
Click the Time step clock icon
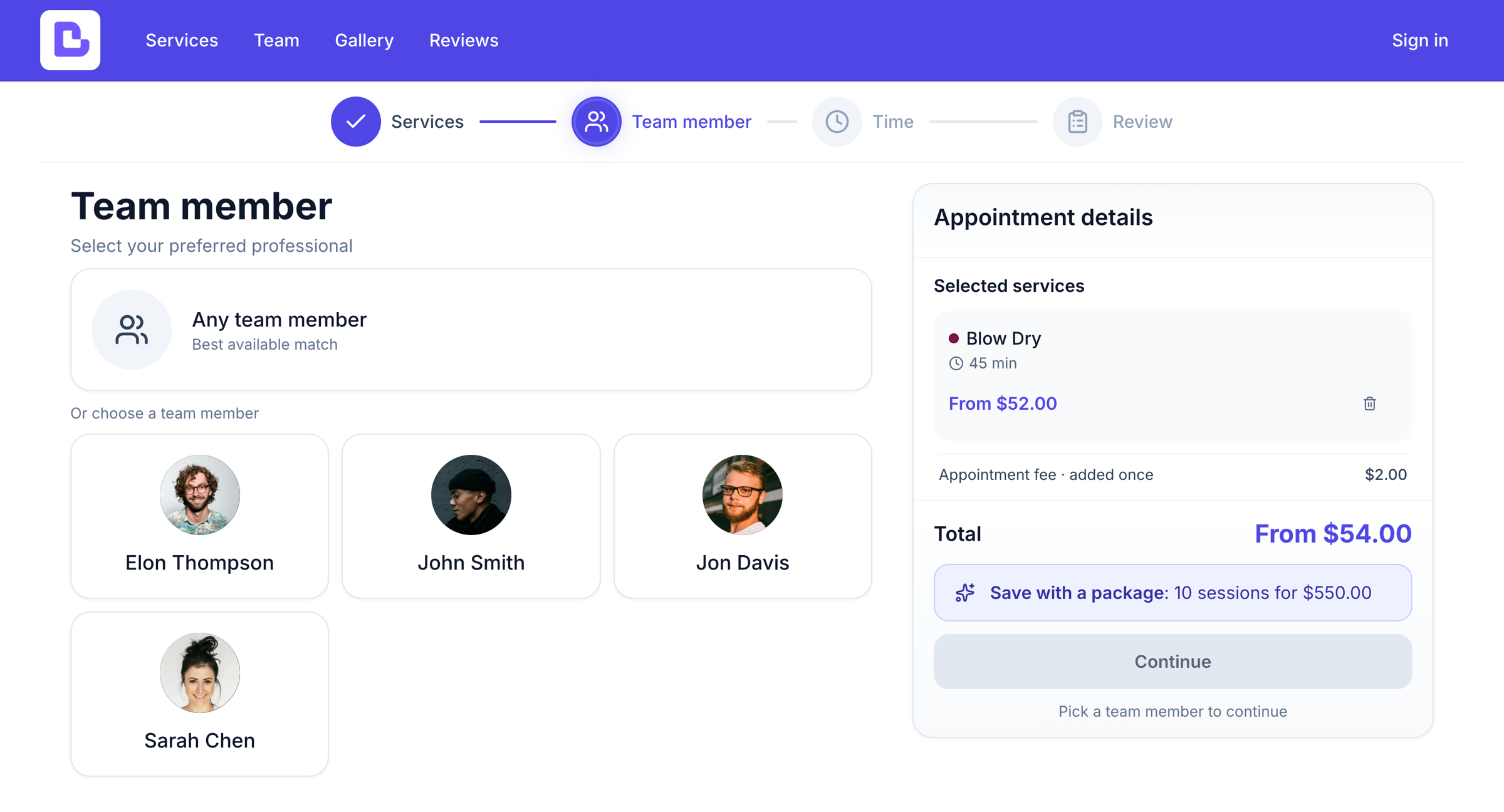click(837, 122)
